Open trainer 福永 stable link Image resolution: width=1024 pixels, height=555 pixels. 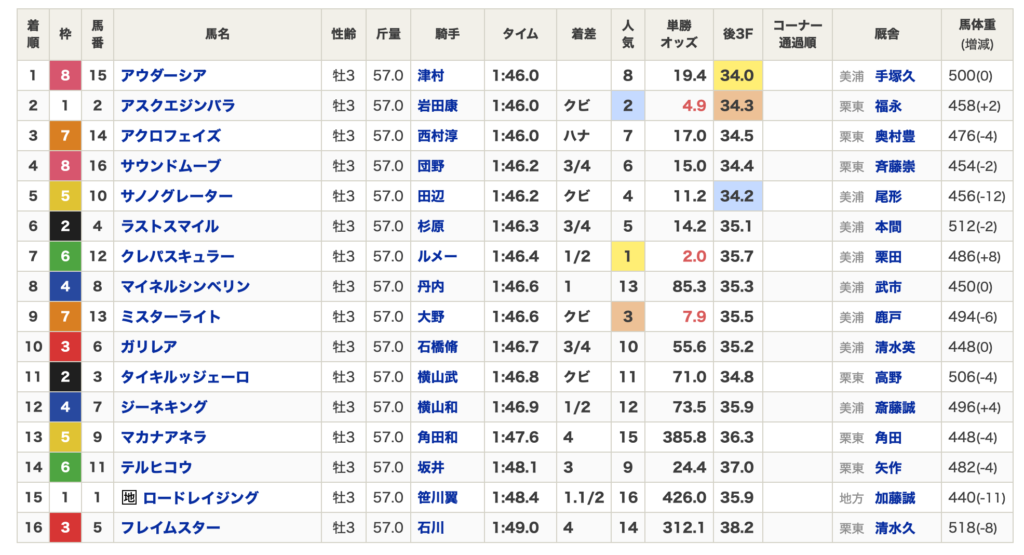(x=888, y=106)
